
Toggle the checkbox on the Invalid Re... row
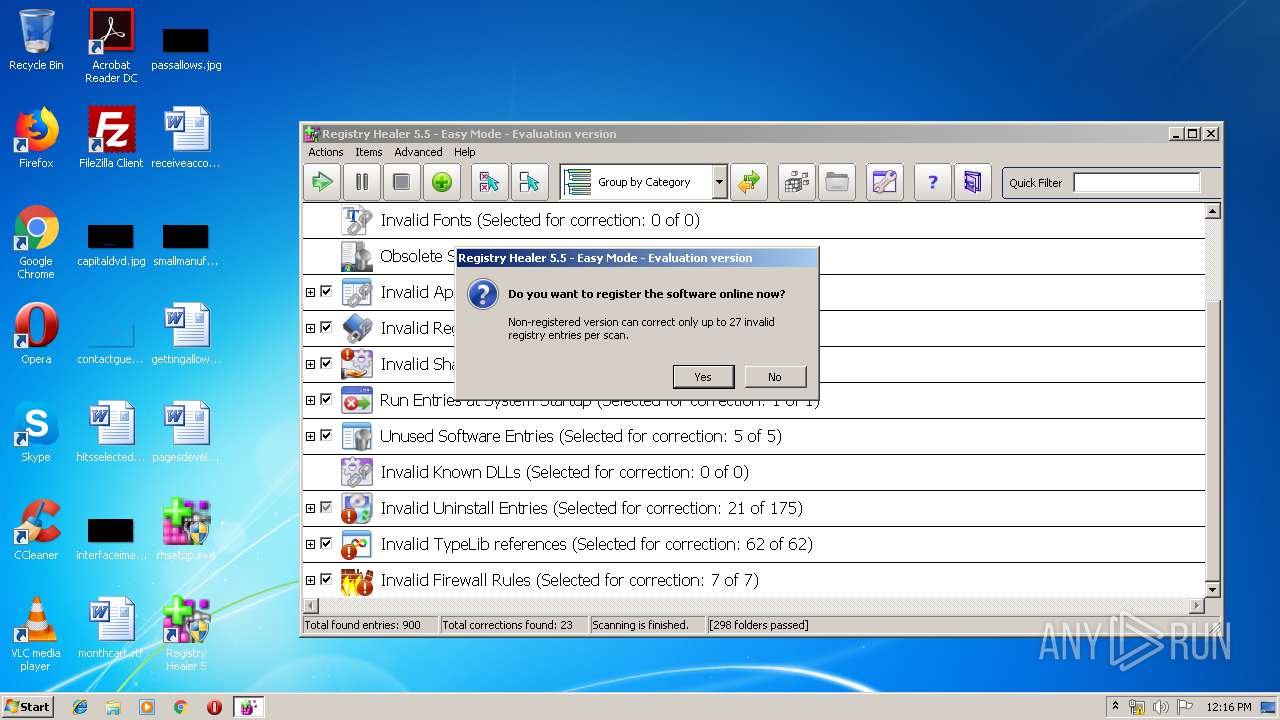tap(326, 328)
